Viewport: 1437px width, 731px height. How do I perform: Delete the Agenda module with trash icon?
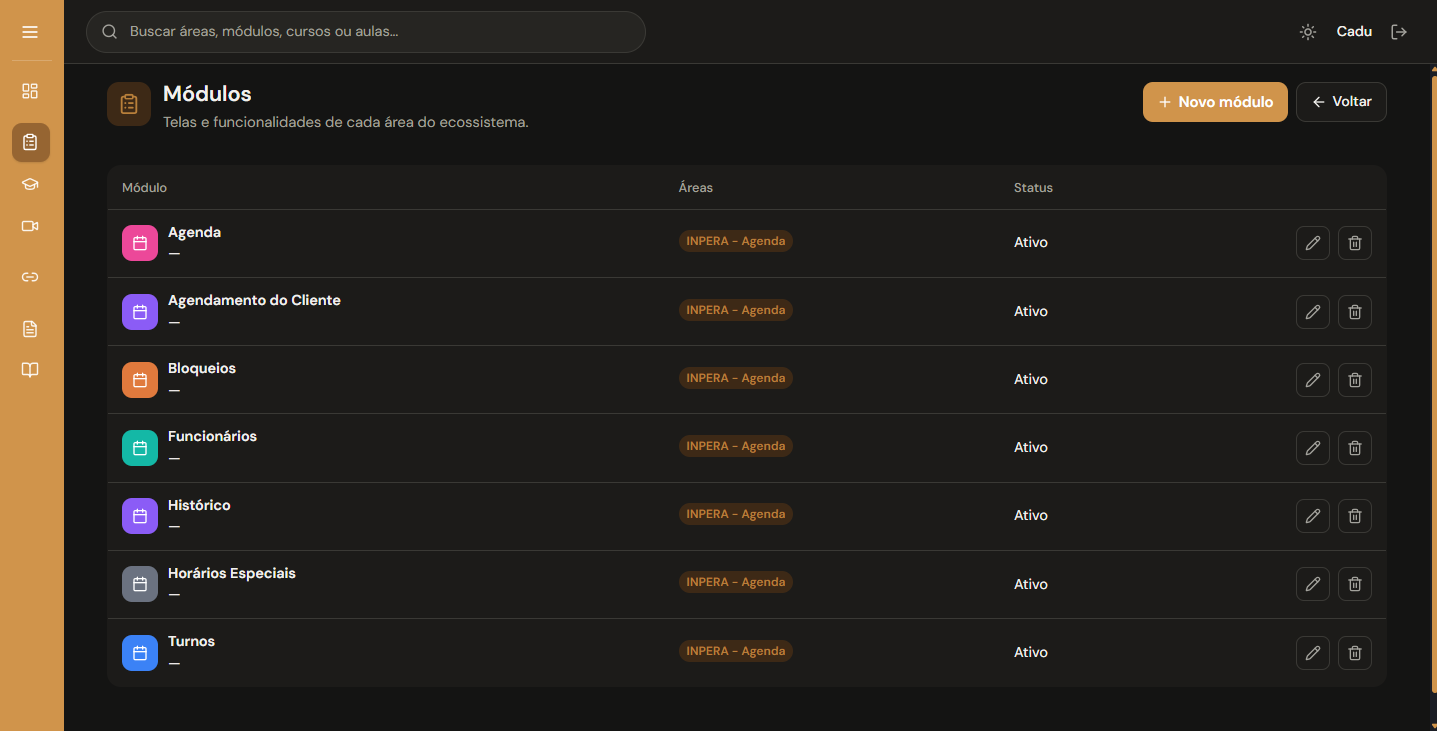point(1355,243)
